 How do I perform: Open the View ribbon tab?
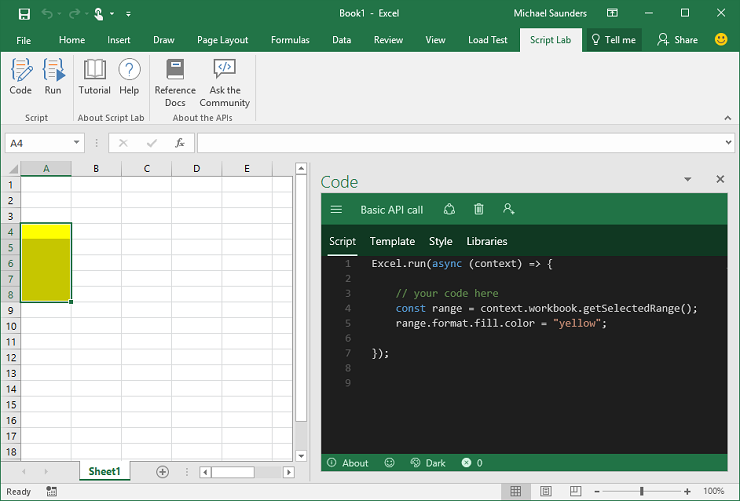[435, 40]
